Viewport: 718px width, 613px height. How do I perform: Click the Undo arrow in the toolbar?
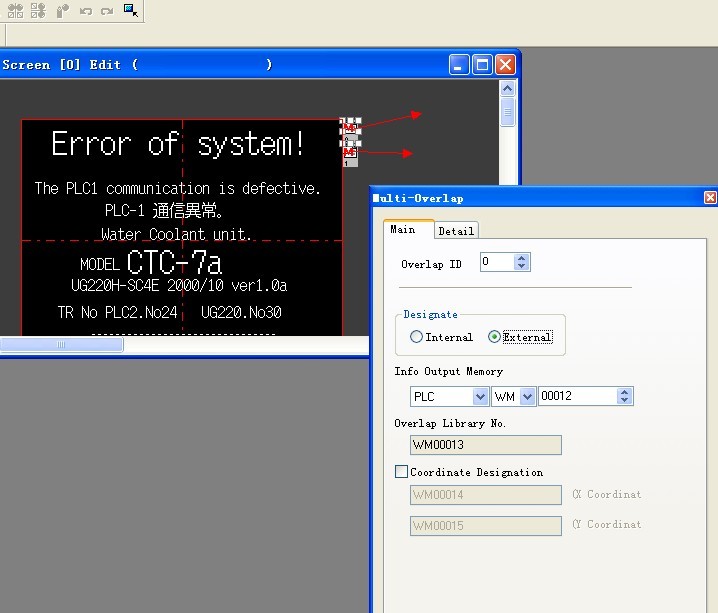pyautogui.click(x=86, y=11)
